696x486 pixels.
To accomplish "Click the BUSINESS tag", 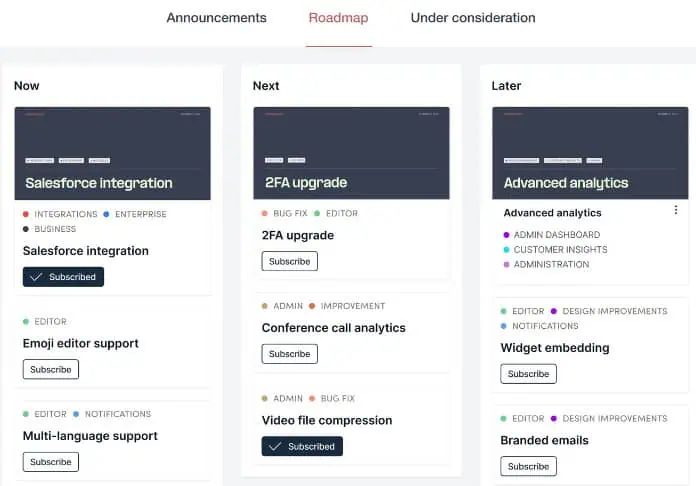I will click(50, 229).
